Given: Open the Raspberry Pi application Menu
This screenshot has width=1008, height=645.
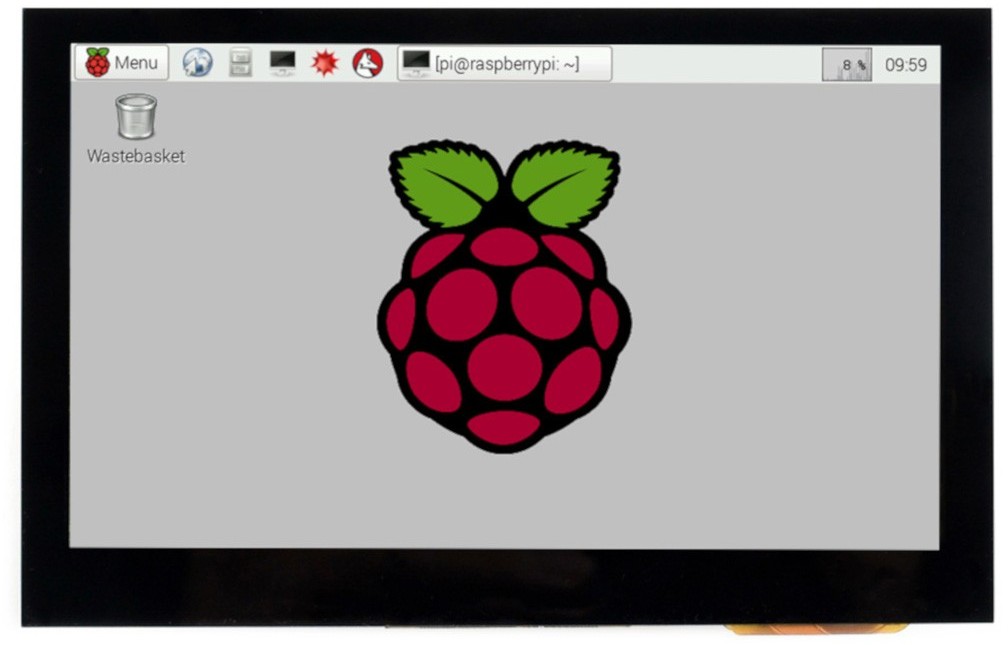Looking at the screenshot, I should point(121,62).
